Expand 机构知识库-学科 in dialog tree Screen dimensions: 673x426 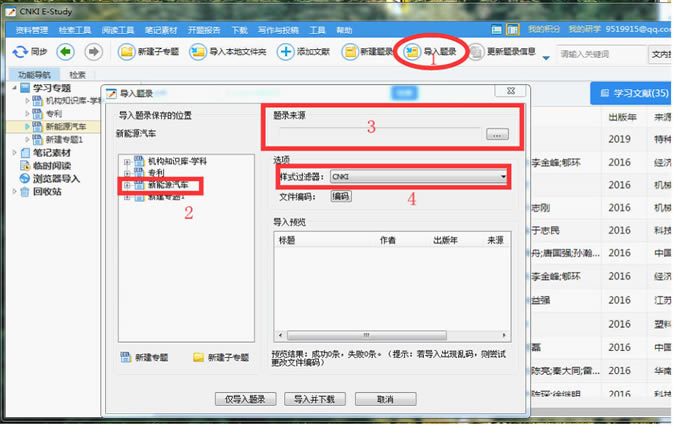127,162
